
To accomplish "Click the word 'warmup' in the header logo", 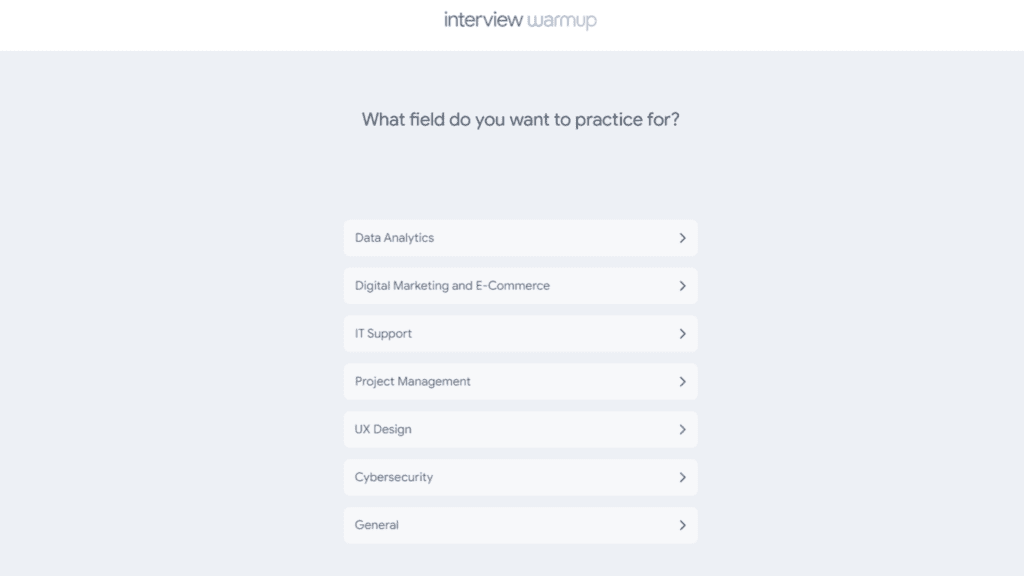I will click(x=561, y=19).
